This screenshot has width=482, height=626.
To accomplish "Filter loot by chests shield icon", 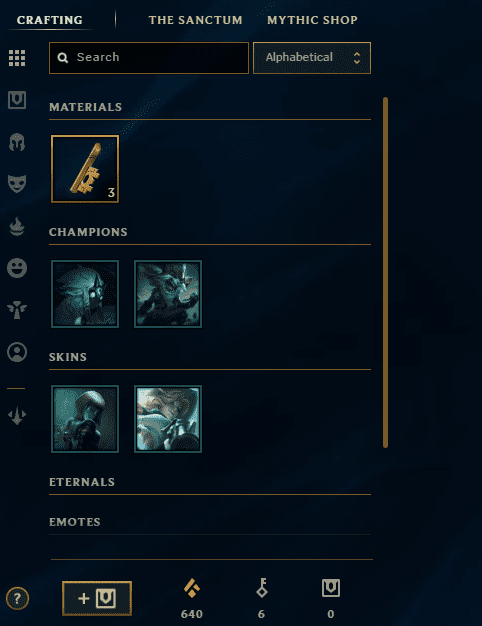I will (17, 100).
